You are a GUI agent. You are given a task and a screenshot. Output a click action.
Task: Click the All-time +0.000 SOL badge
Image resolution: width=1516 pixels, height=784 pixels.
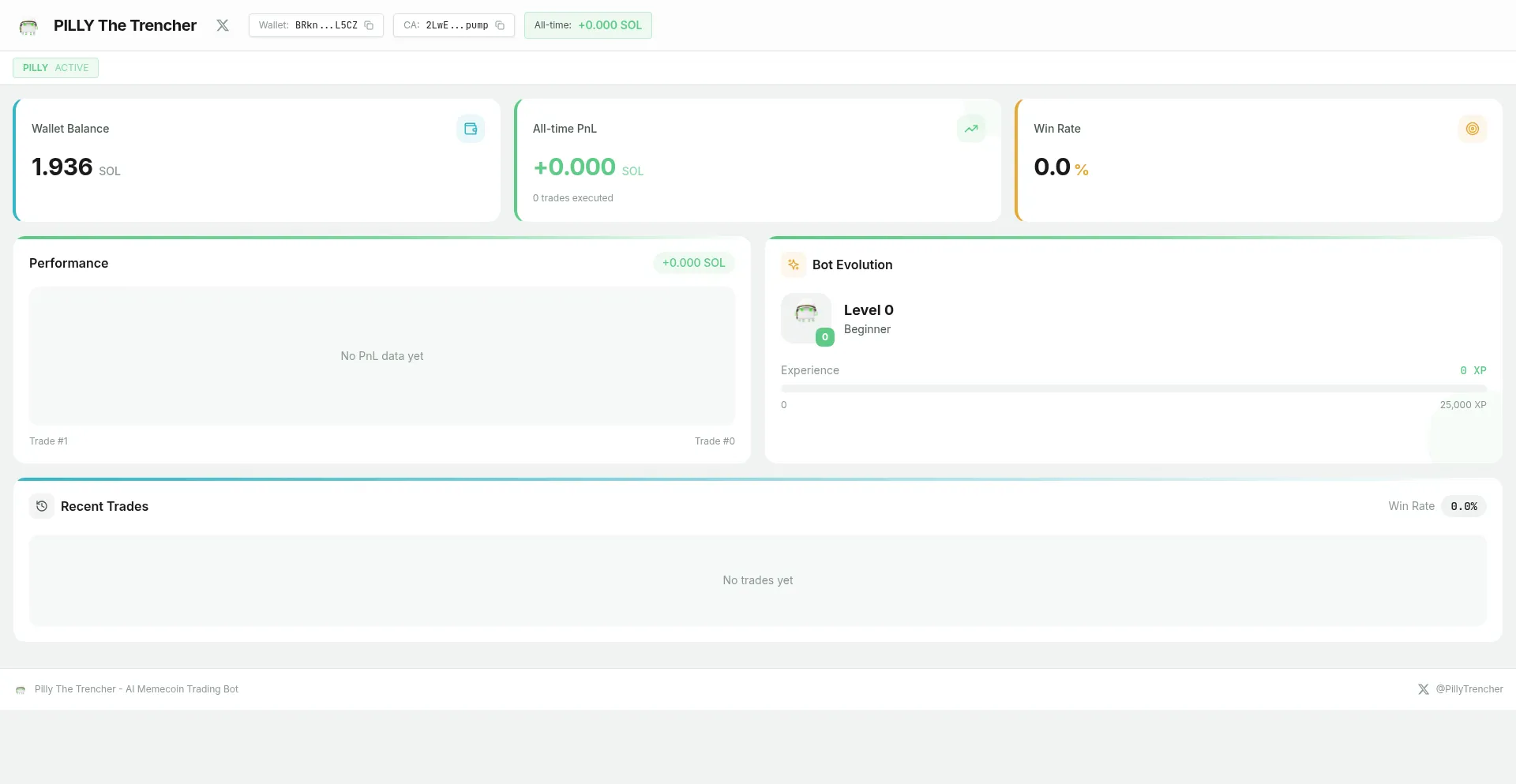587,25
